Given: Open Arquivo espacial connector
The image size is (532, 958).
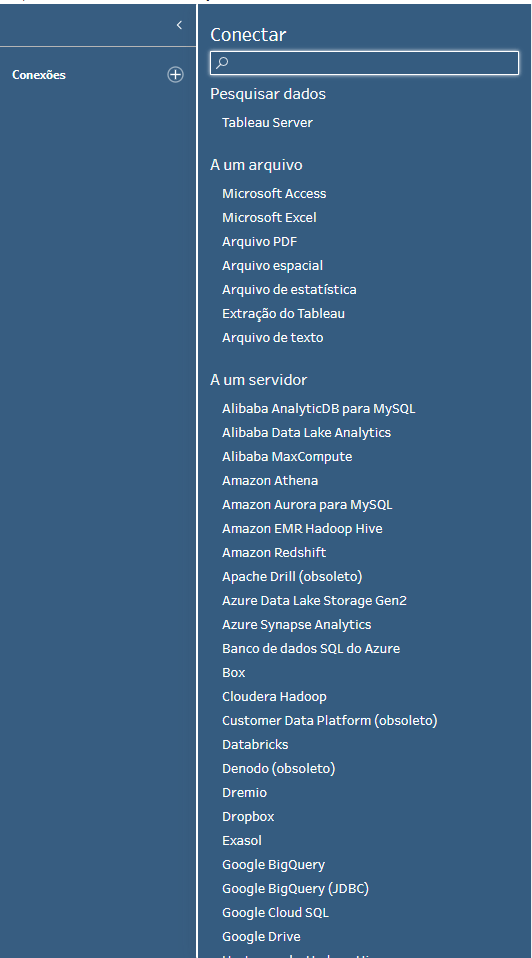Looking at the screenshot, I should click(272, 265).
